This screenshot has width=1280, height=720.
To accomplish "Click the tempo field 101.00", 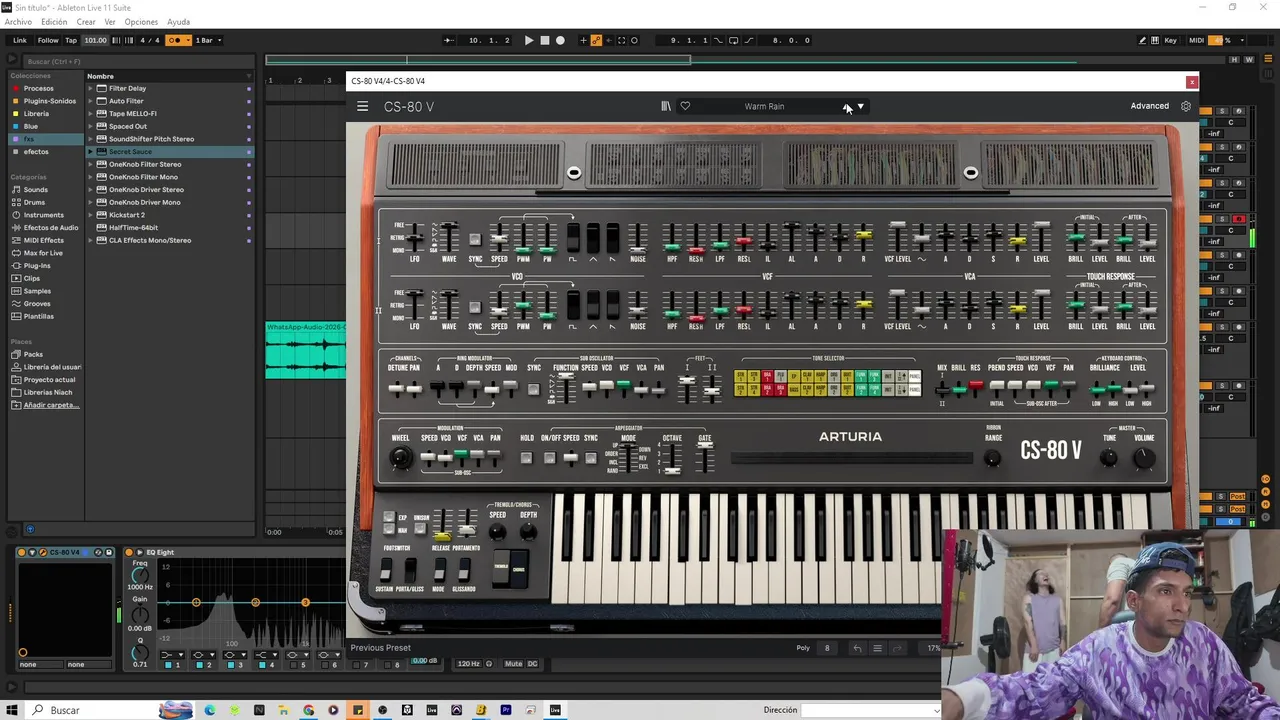I will pos(95,40).
